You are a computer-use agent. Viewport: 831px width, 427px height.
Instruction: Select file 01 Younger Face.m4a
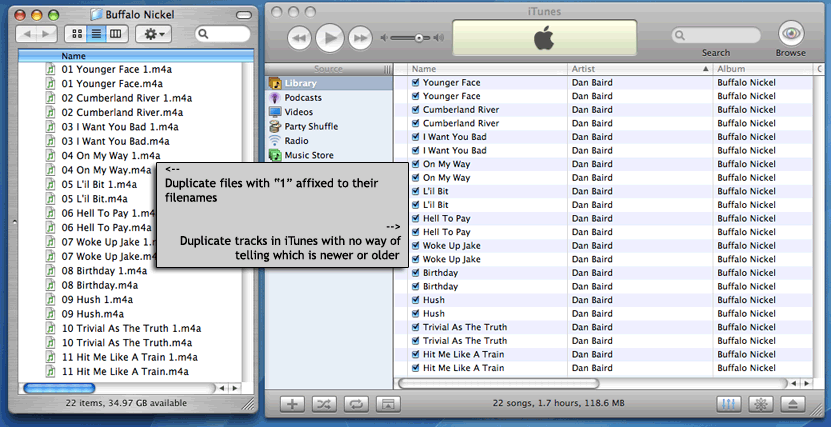tap(112, 84)
